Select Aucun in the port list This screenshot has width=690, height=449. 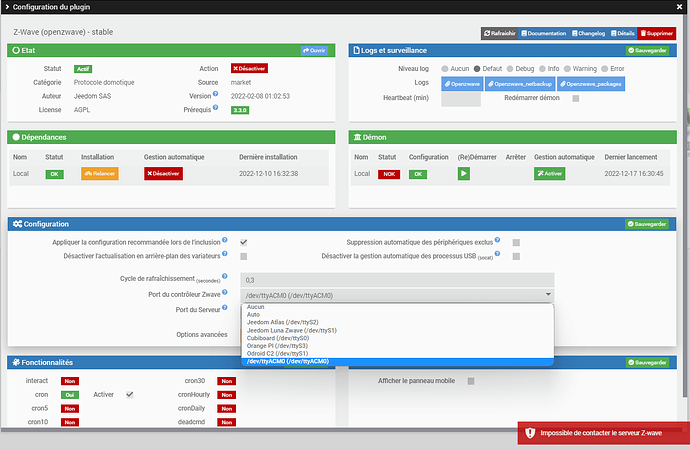tap(397, 307)
